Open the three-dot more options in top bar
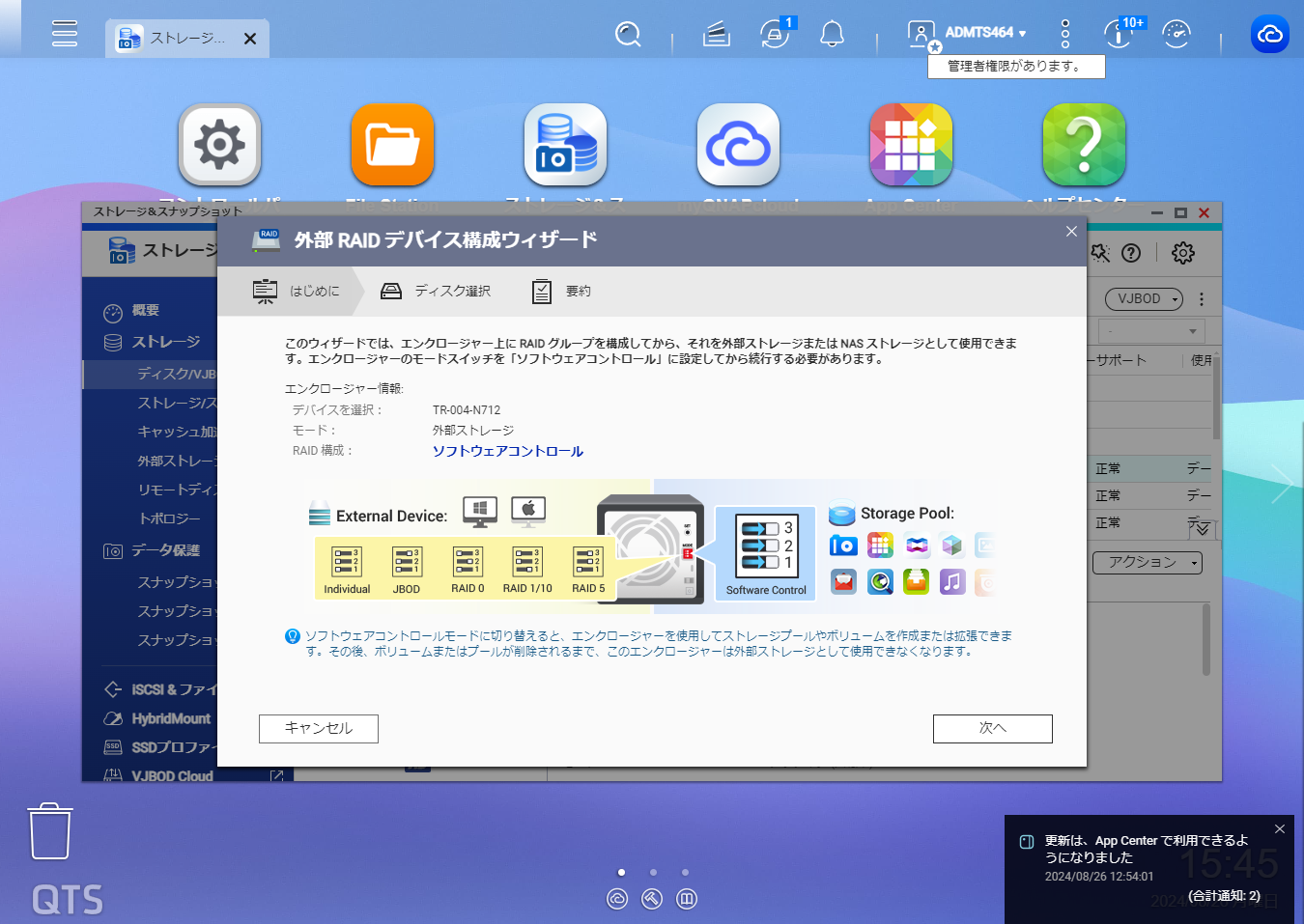The height and width of the screenshot is (924, 1304). [1065, 34]
